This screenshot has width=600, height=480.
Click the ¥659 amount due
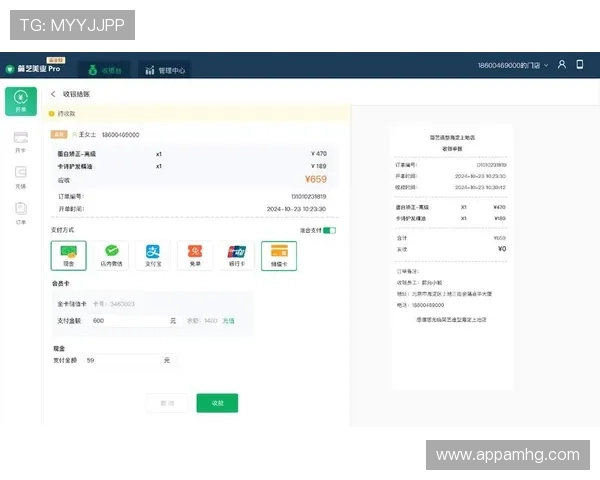click(316, 179)
